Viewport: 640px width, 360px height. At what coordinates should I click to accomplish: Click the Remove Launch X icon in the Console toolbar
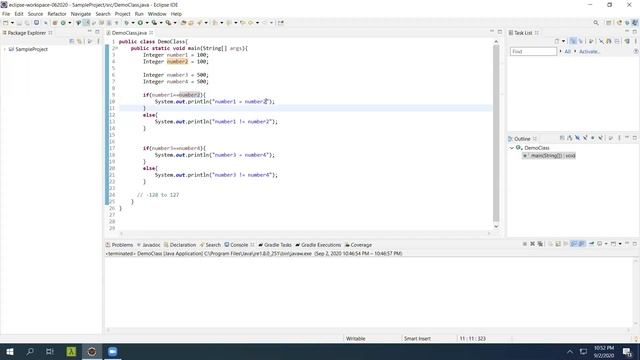pyautogui.click(x=533, y=244)
